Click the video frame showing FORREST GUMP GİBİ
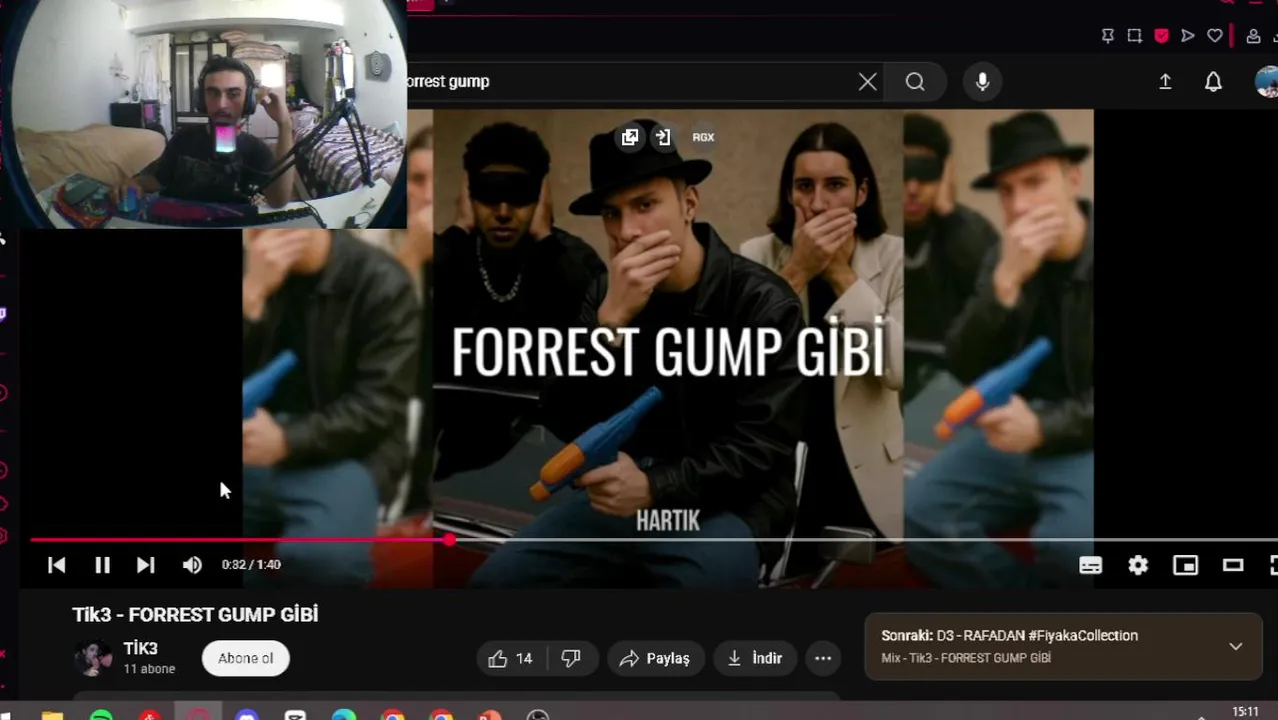The height and width of the screenshot is (720, 1278). (667, 350)
